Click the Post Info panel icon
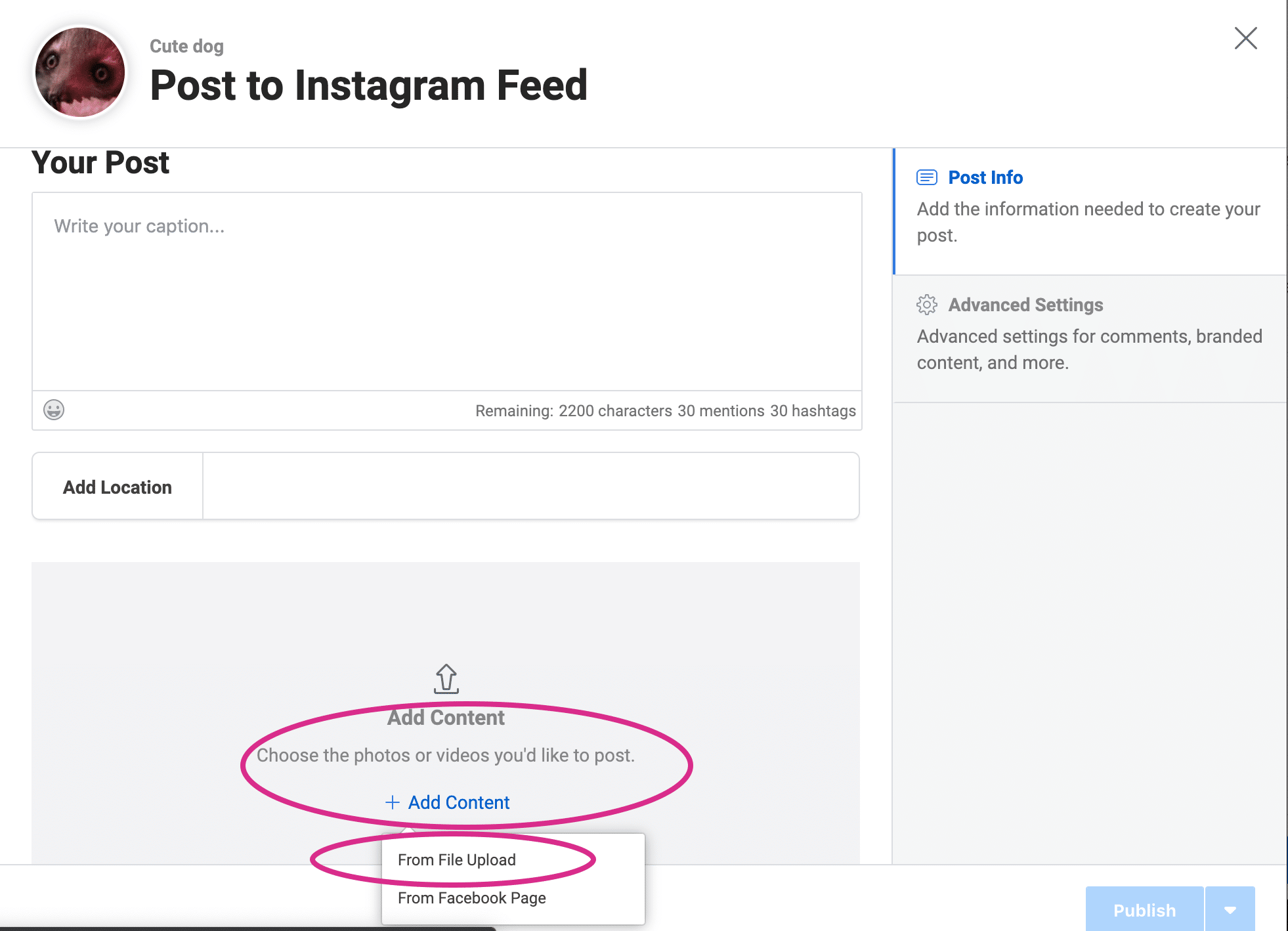1288x931 pixels. tap(925, 177)
